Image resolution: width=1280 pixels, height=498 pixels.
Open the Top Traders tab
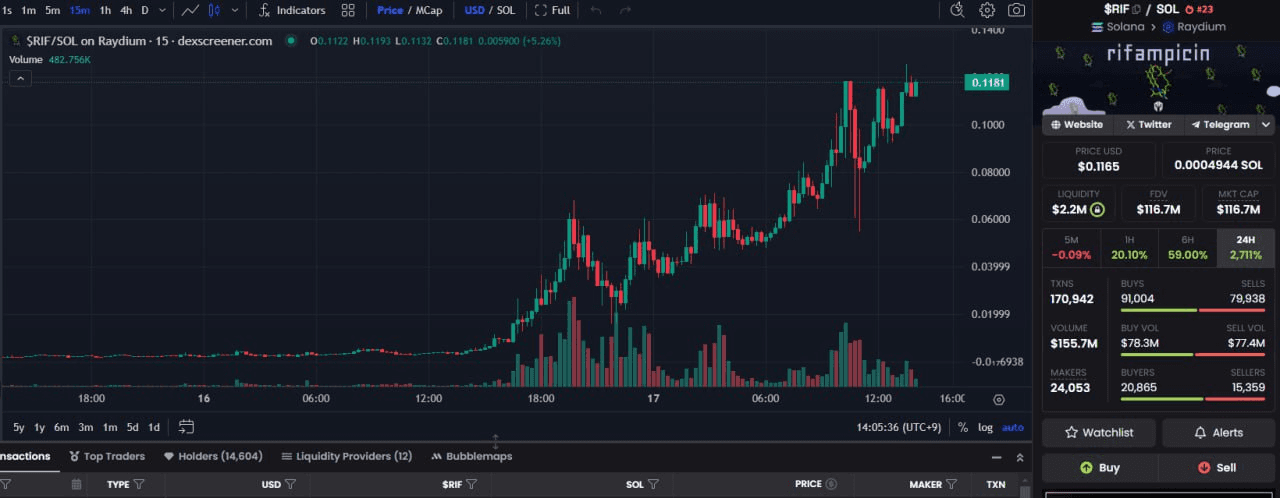(x=107, y=456)
